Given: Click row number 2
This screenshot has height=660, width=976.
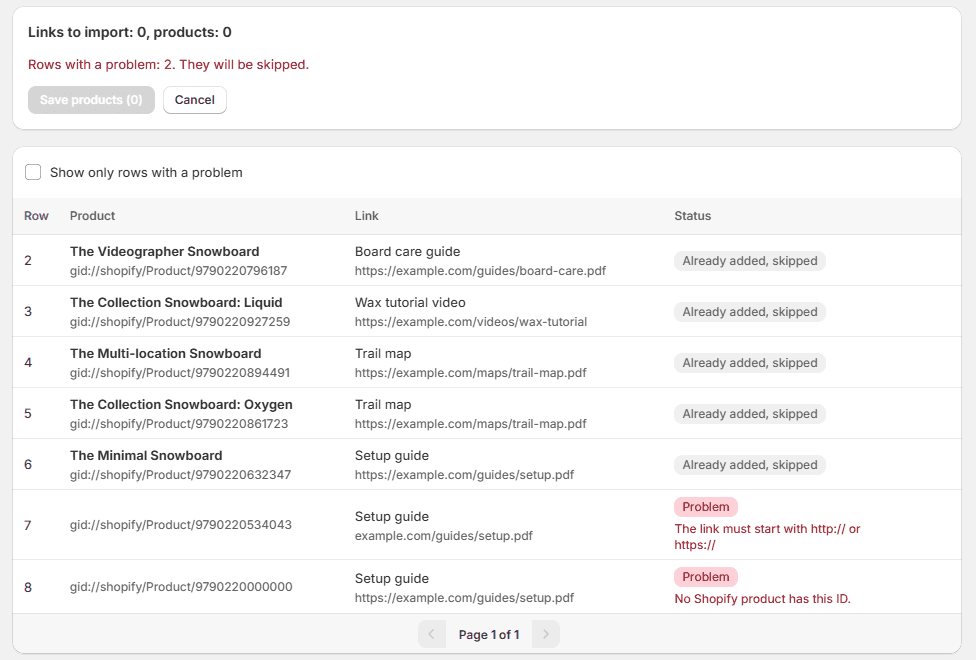Looking at the screenshot, I should [x=28, y=261].
